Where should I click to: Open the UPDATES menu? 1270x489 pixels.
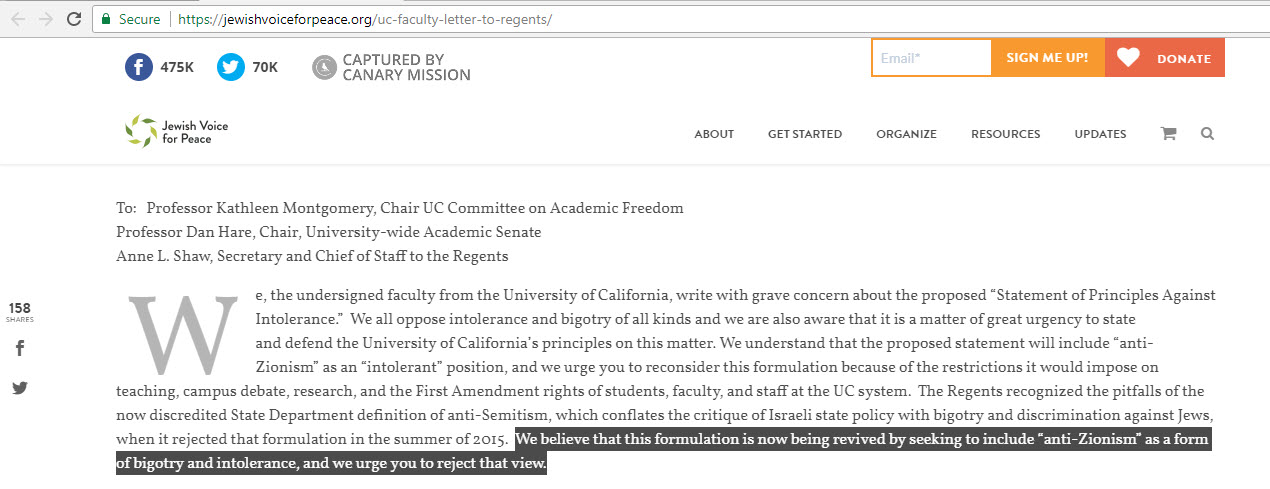pyautogui.click(x=1100, y=134)
